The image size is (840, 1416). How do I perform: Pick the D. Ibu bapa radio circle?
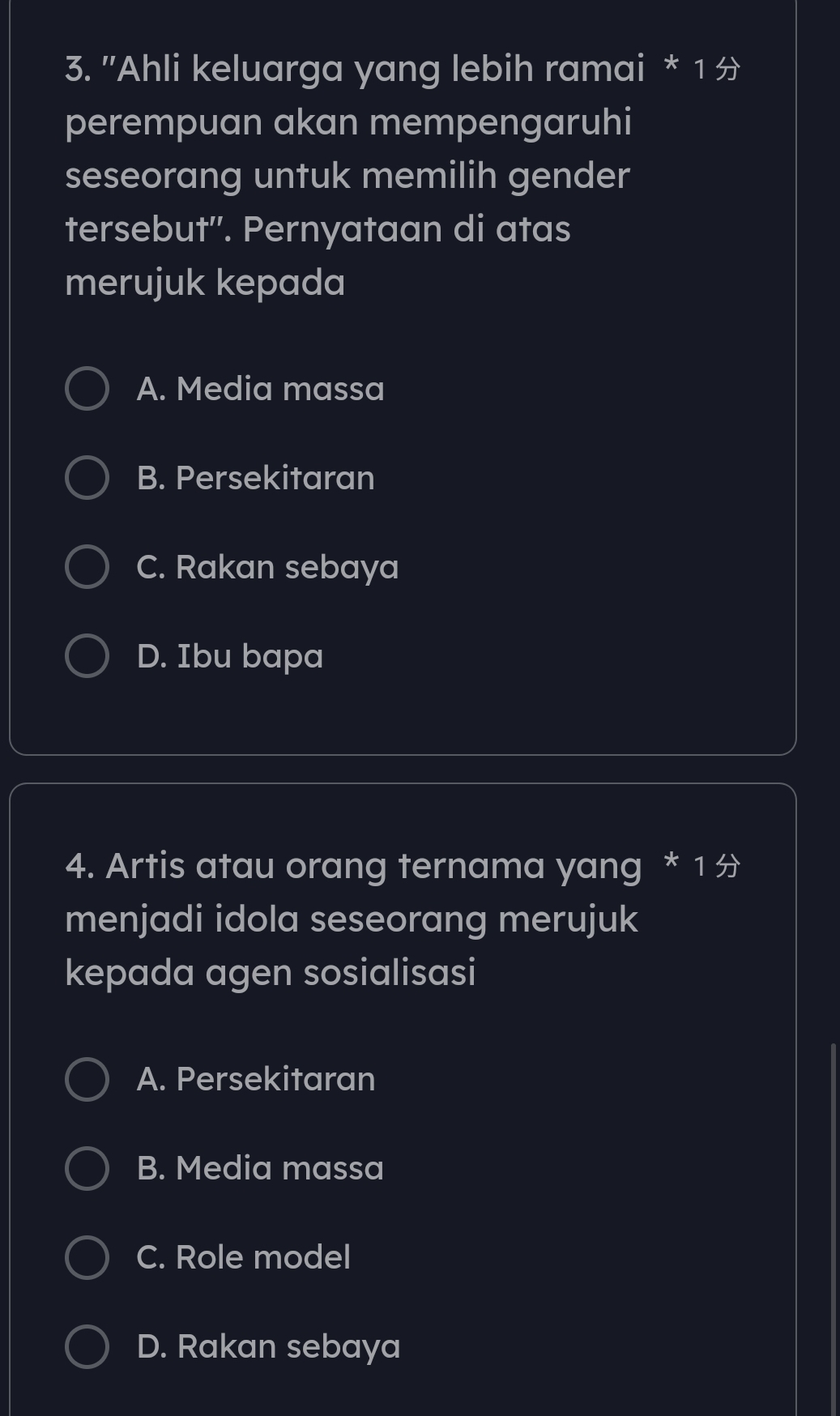point(87,656)
